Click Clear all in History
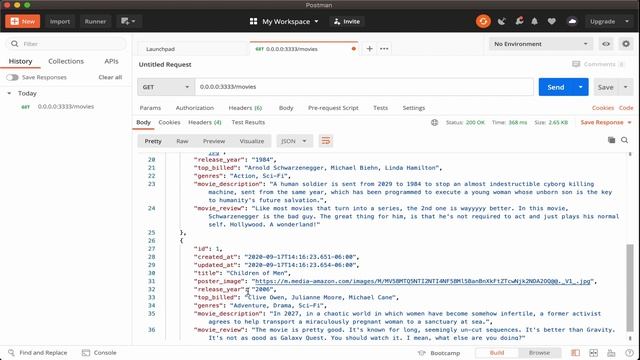640x360 pixels. coord(110,77)
